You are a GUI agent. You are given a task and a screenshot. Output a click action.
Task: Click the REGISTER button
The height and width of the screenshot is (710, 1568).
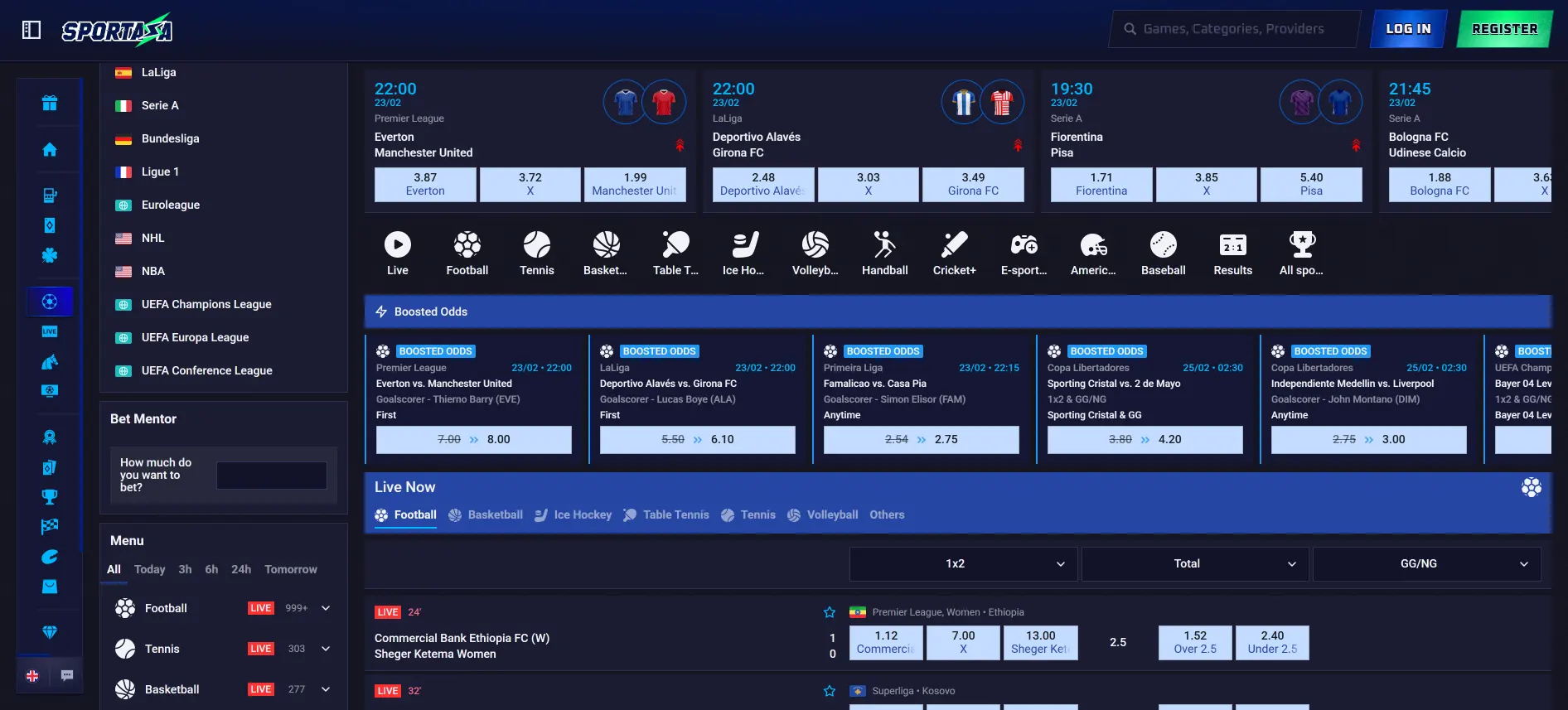pos(1504,29)
